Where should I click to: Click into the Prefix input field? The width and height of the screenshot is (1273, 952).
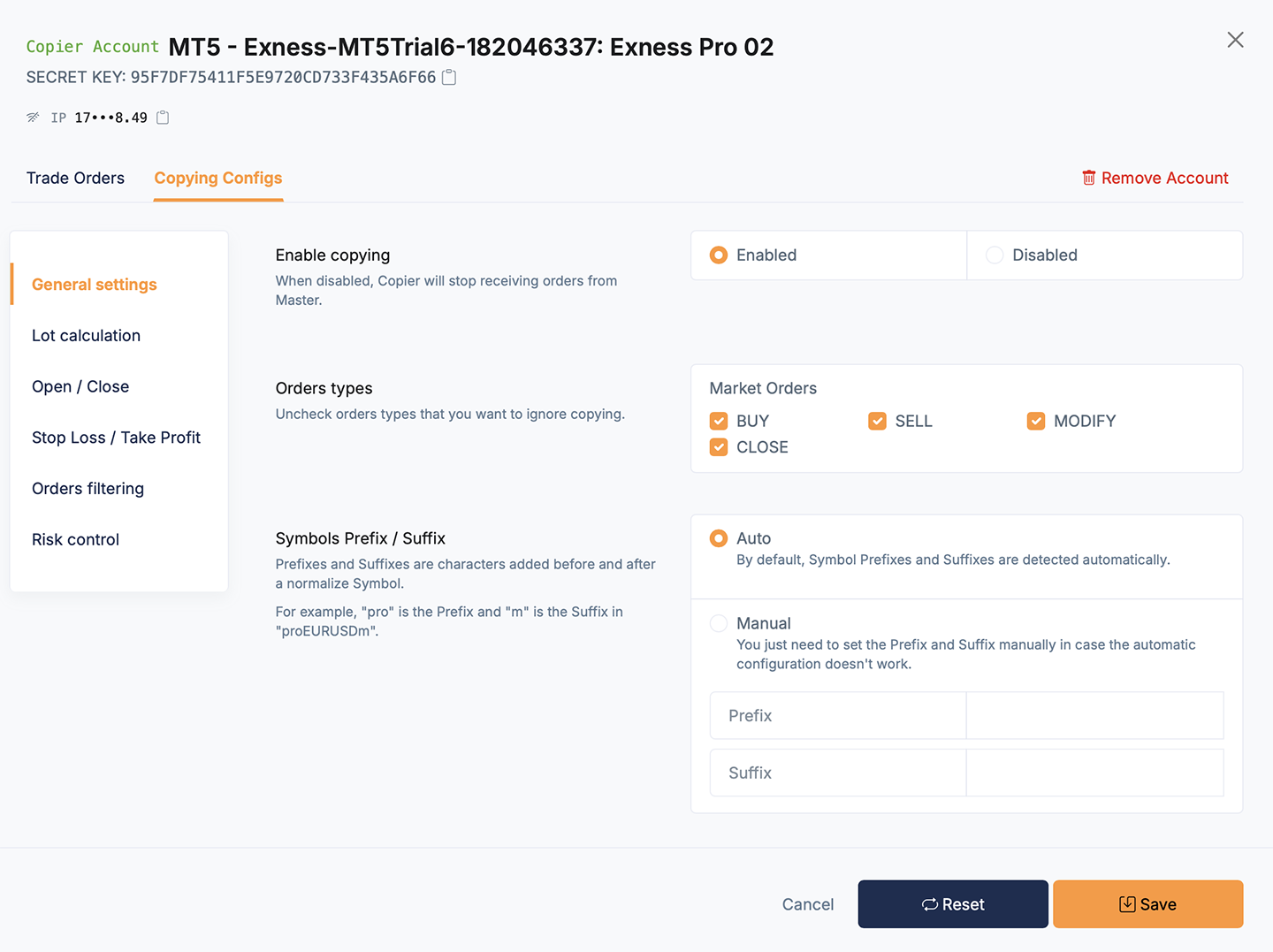coord(1094,715)
